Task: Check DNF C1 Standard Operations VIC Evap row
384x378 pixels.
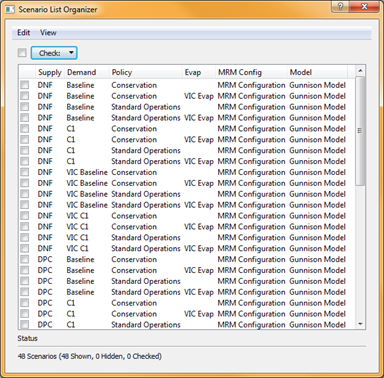Action: point(25,161)
